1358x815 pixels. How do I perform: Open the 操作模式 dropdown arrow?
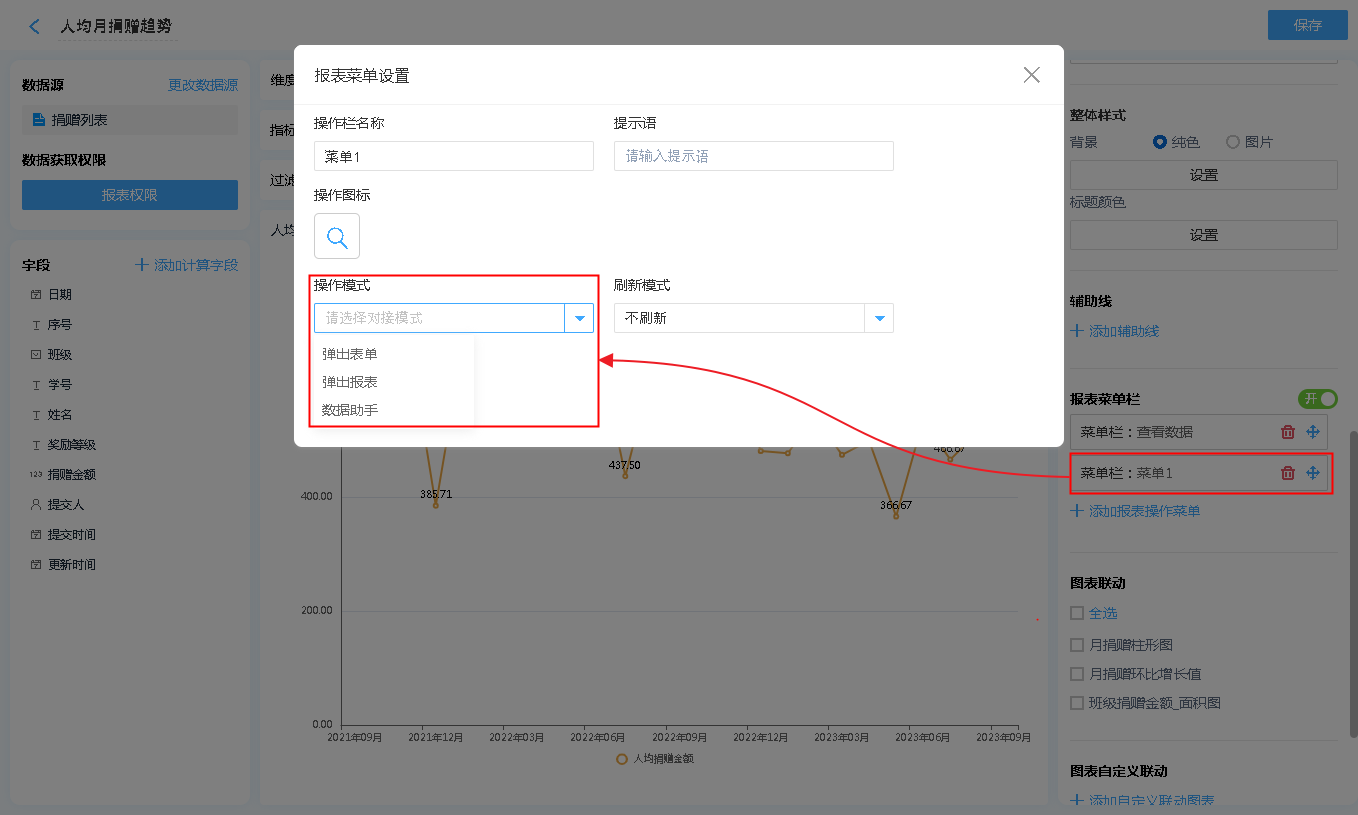pos(579,318)
